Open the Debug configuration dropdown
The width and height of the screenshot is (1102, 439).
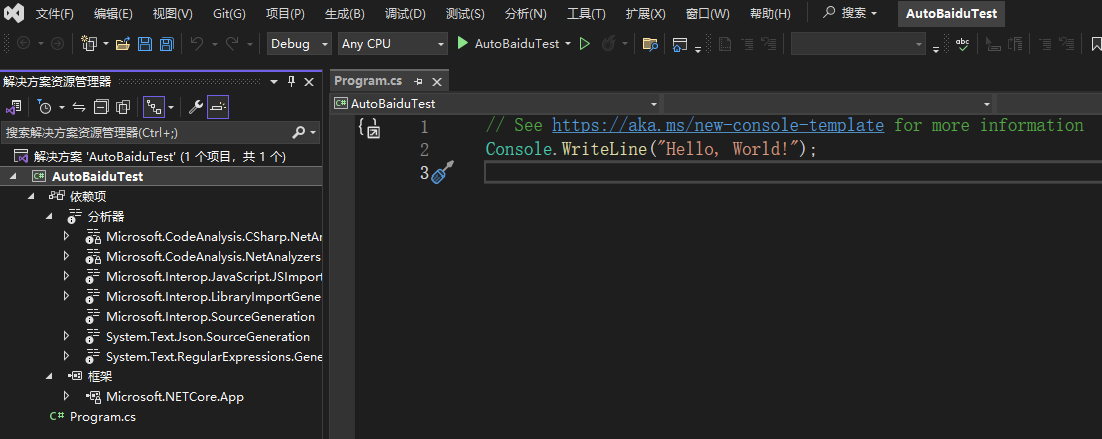pyautogui.click(x=299, y=44)
